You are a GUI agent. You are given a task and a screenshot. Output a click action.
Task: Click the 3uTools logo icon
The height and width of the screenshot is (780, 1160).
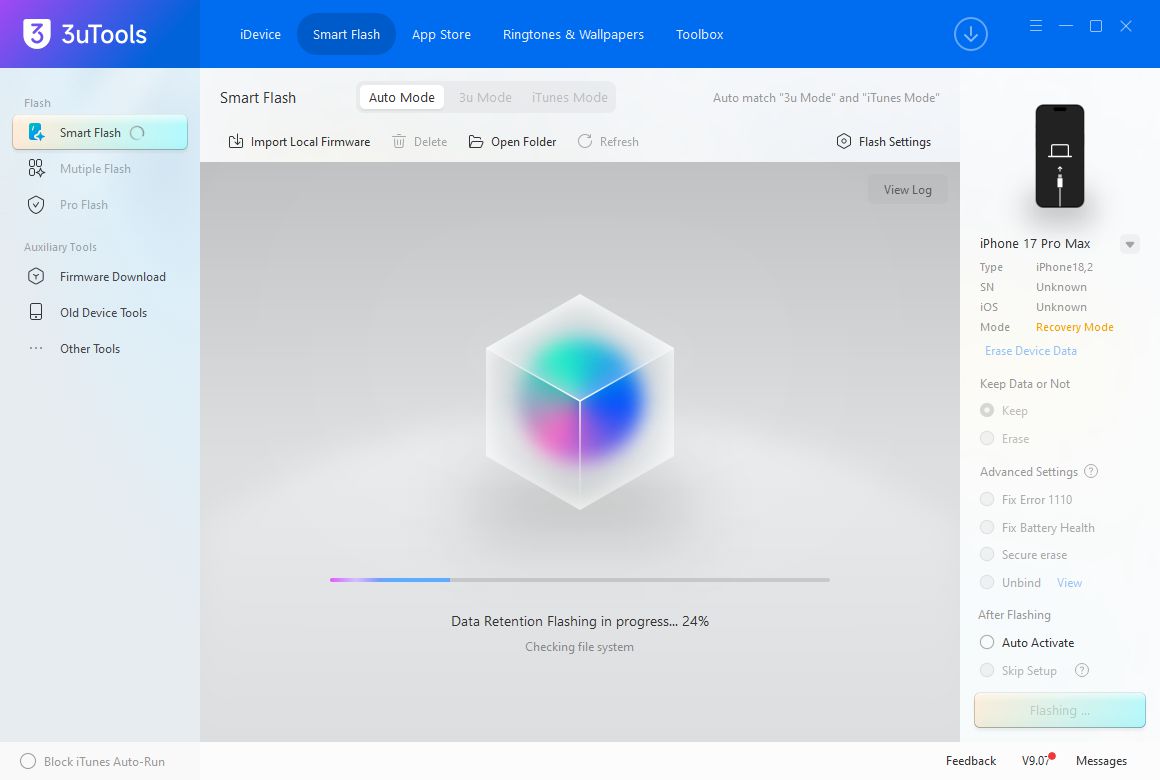[36, 33]
